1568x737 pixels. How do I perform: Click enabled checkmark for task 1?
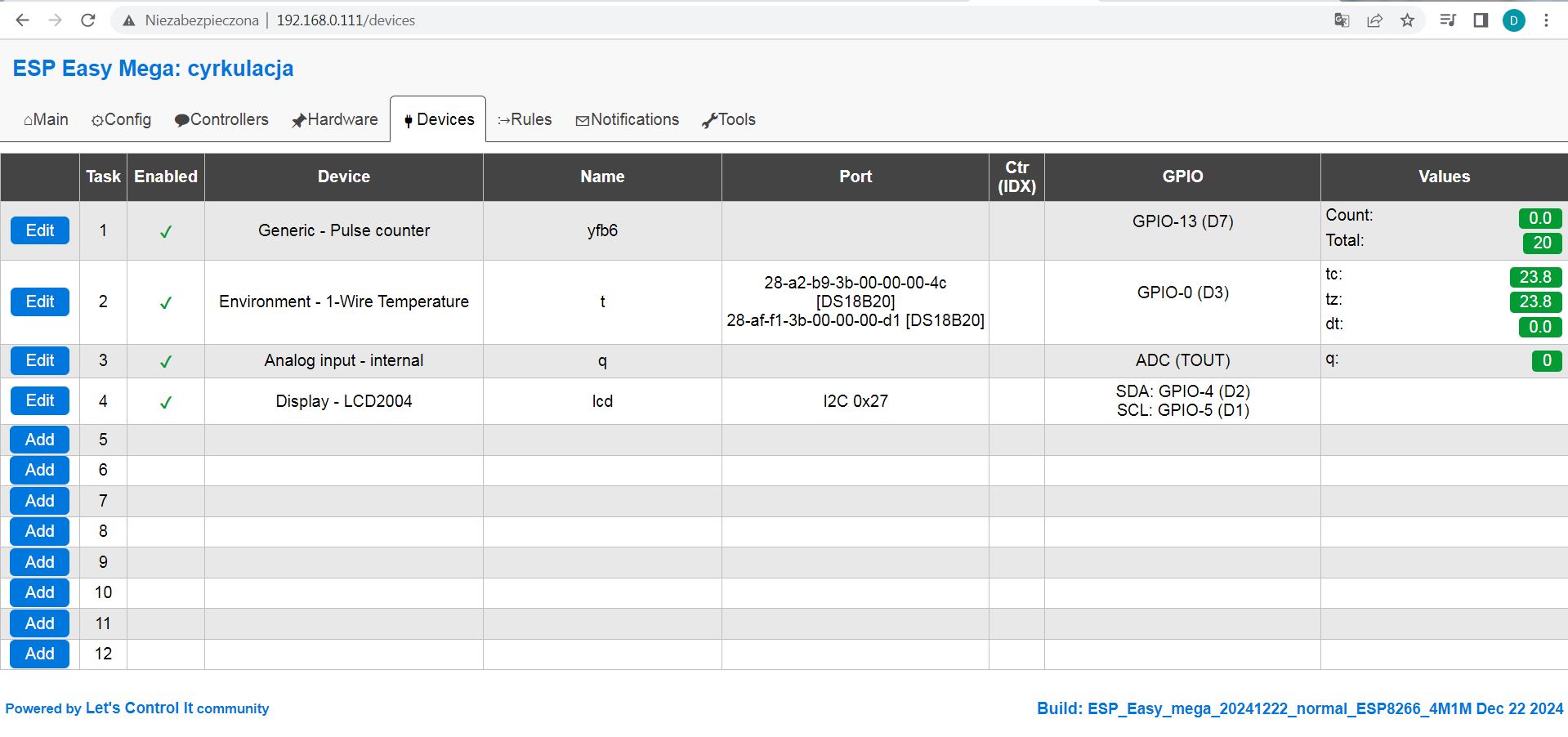[166, 231]
